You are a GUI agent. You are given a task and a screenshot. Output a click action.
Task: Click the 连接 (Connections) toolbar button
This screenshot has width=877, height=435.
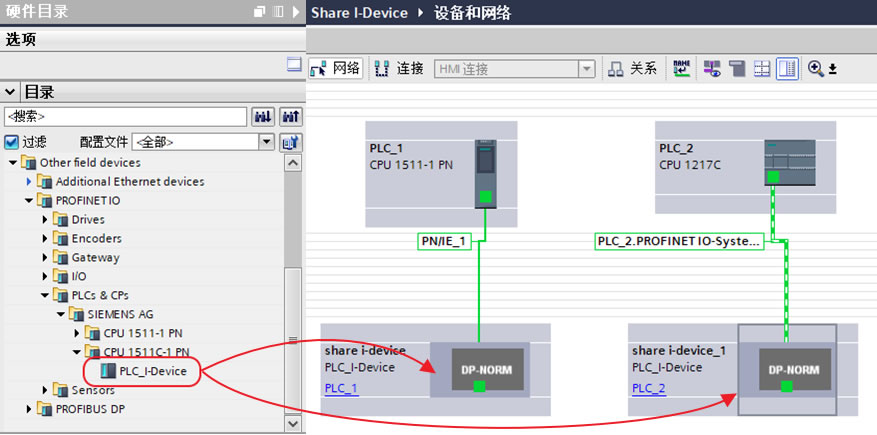[399, 69]
